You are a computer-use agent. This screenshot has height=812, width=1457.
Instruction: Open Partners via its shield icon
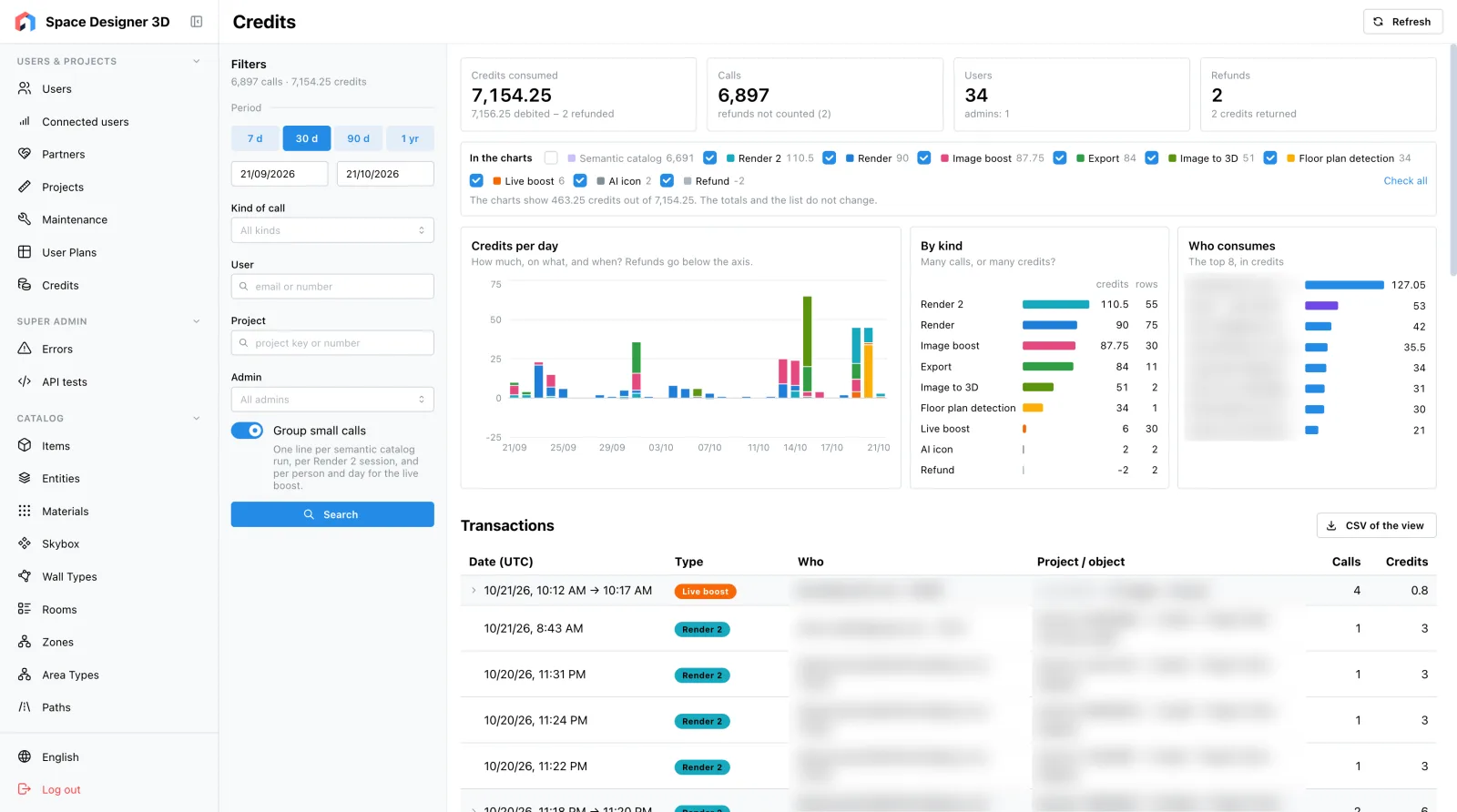pos(25,155)
